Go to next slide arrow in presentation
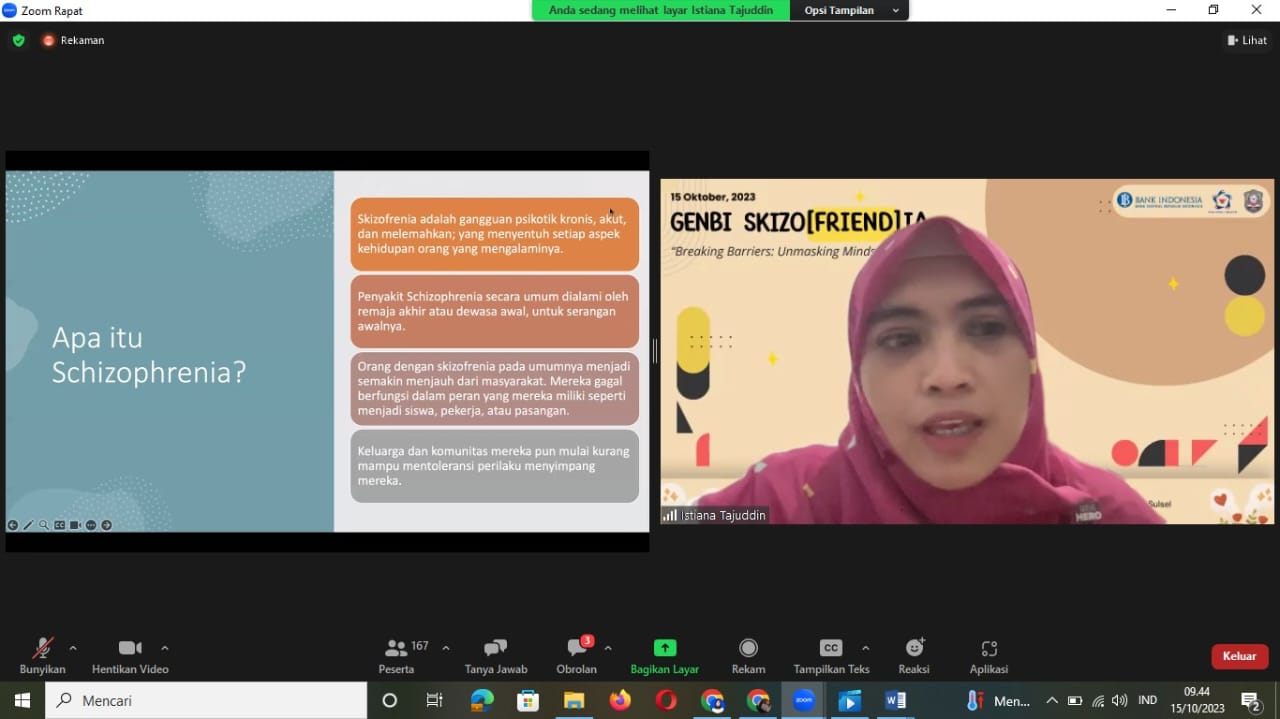Image resolution: width=1280 pixels, height=719 pixels. pyautogui.click(x=107, y=525)
